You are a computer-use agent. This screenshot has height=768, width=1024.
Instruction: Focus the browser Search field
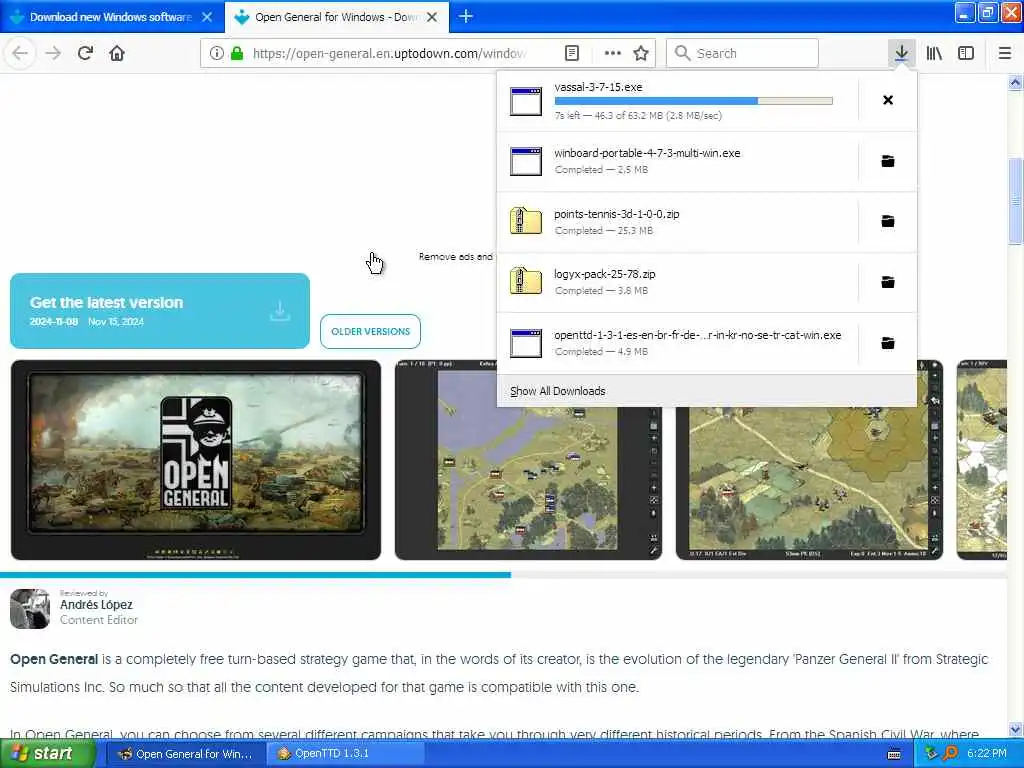coord(743,53)
